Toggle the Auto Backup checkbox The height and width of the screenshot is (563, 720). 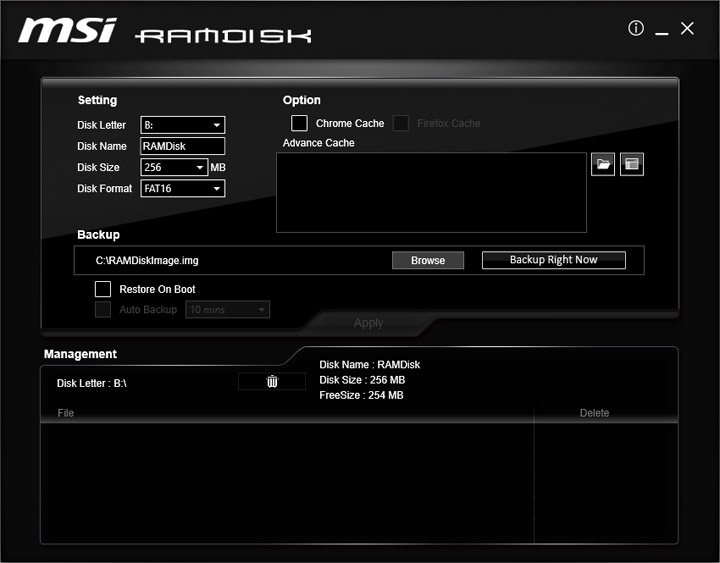103,310
